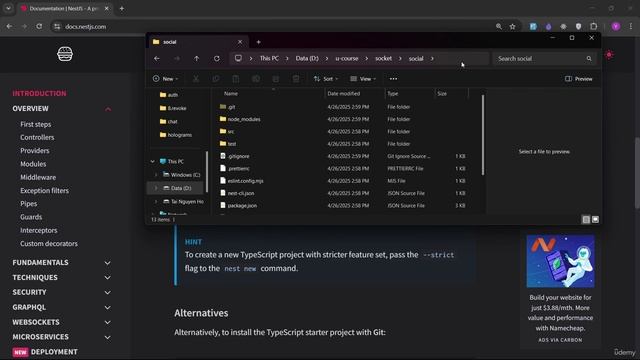Select Data (D:) breadcrumb in address bar
This screenshot has width=640, height=360.
307,58
